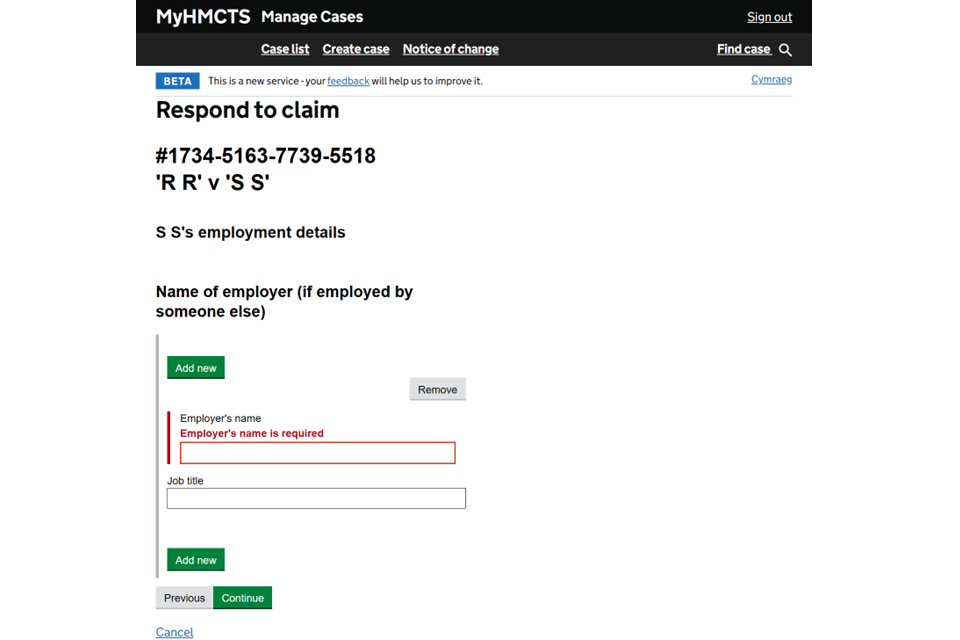Go back with the Previous button
Viewport: 960px width, 640px height.
pos(184,598)
